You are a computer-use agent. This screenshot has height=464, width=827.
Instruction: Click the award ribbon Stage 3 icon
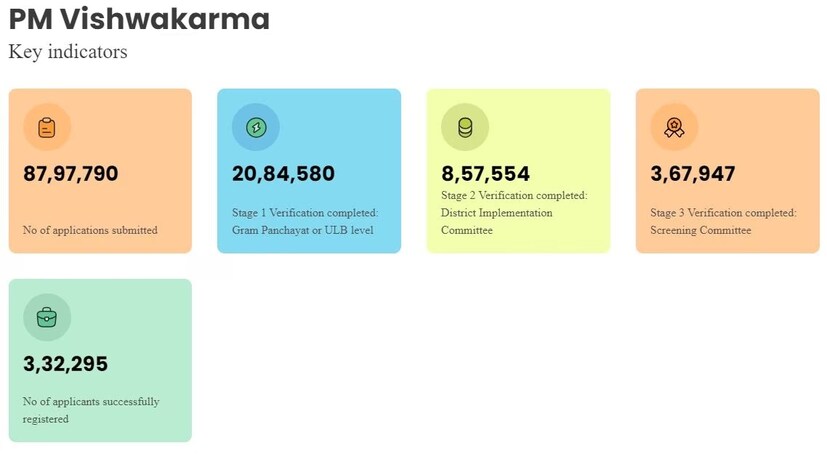pyautogui.click(x=674, y=127)
